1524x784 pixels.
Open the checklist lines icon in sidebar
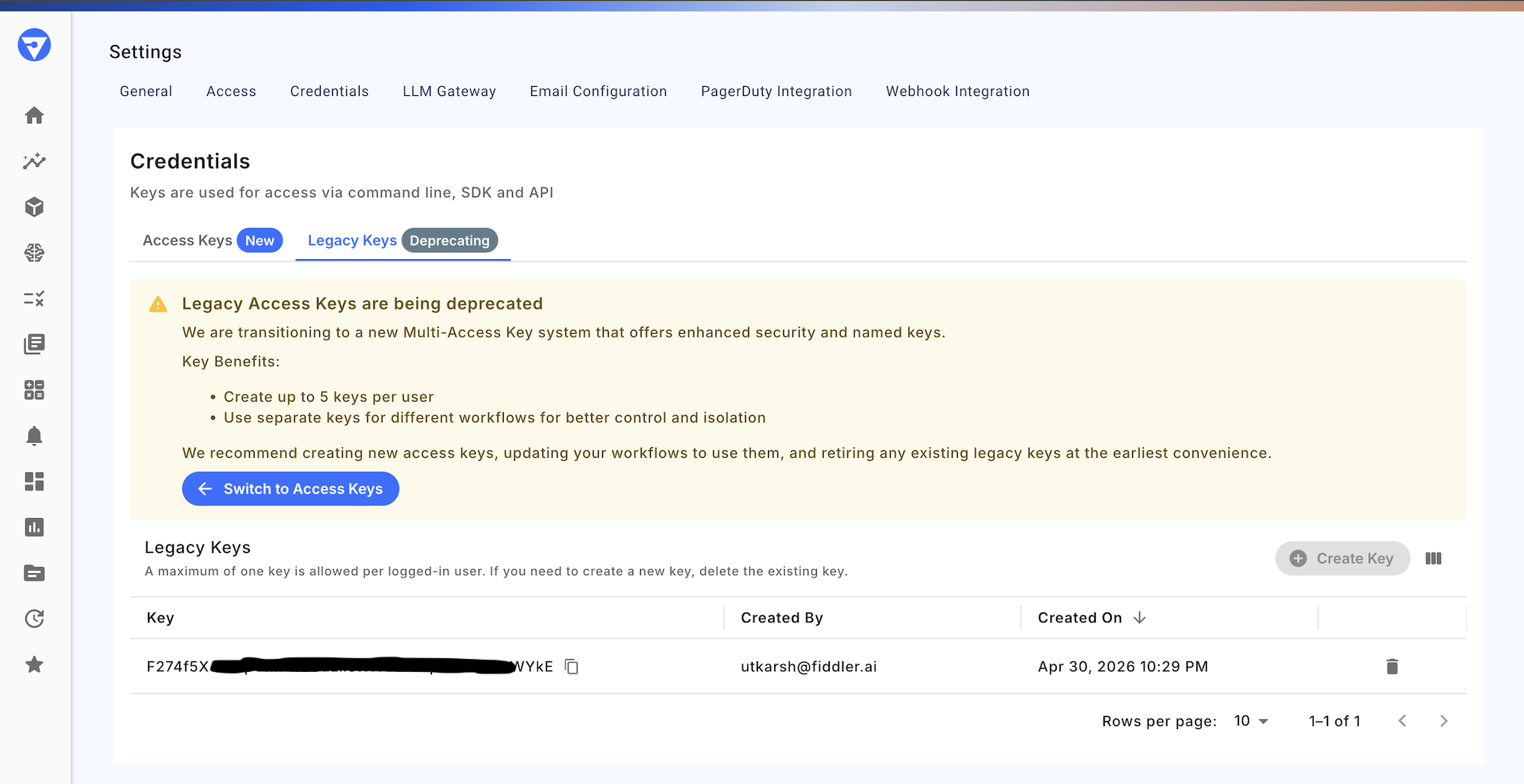click(34, 298)
